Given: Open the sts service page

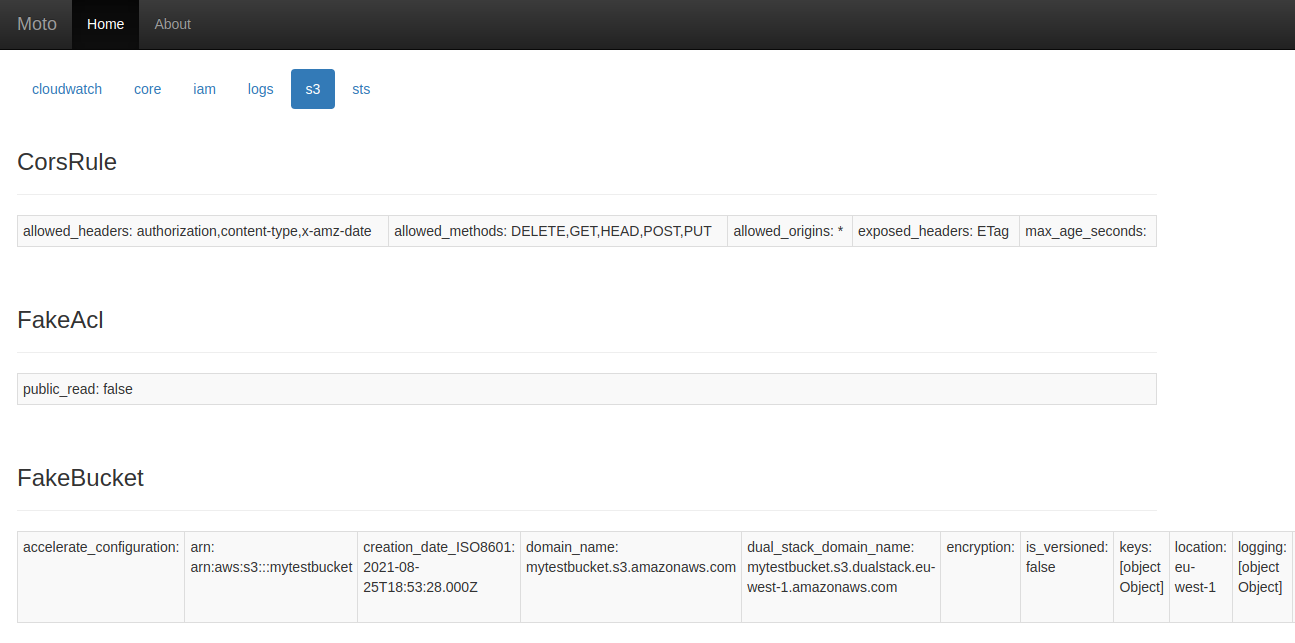Looking at the screenshot, I should pos(361,89).
